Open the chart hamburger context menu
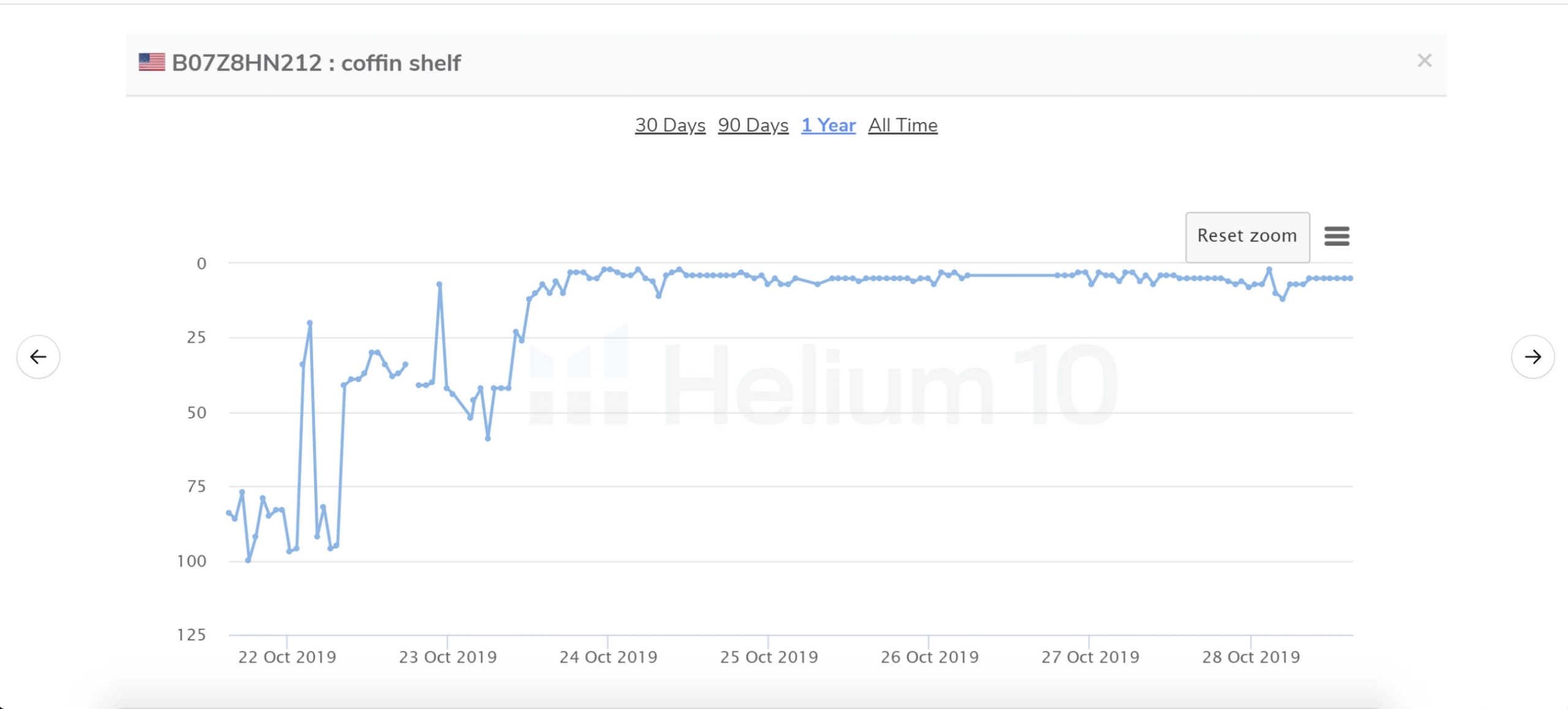 click(1336, 236)
